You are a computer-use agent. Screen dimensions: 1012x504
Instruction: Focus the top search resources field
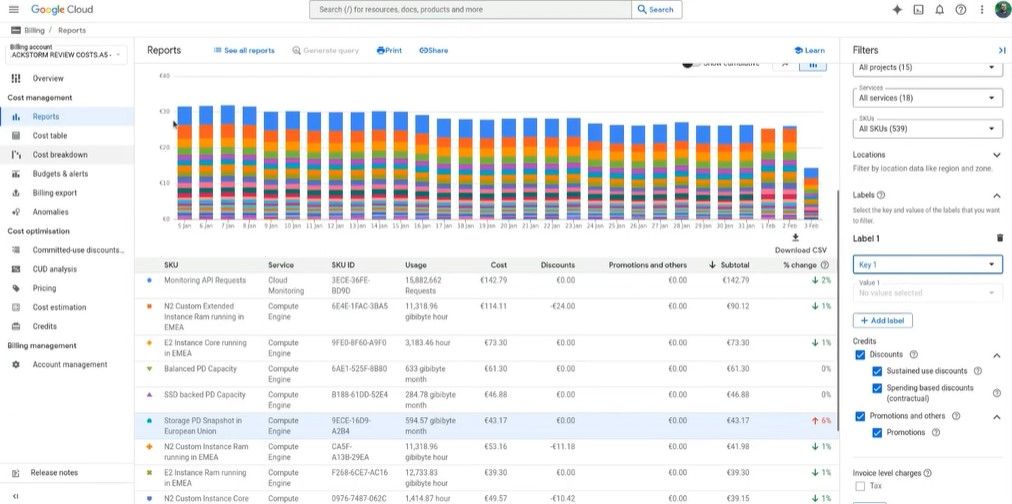[470, 10]
